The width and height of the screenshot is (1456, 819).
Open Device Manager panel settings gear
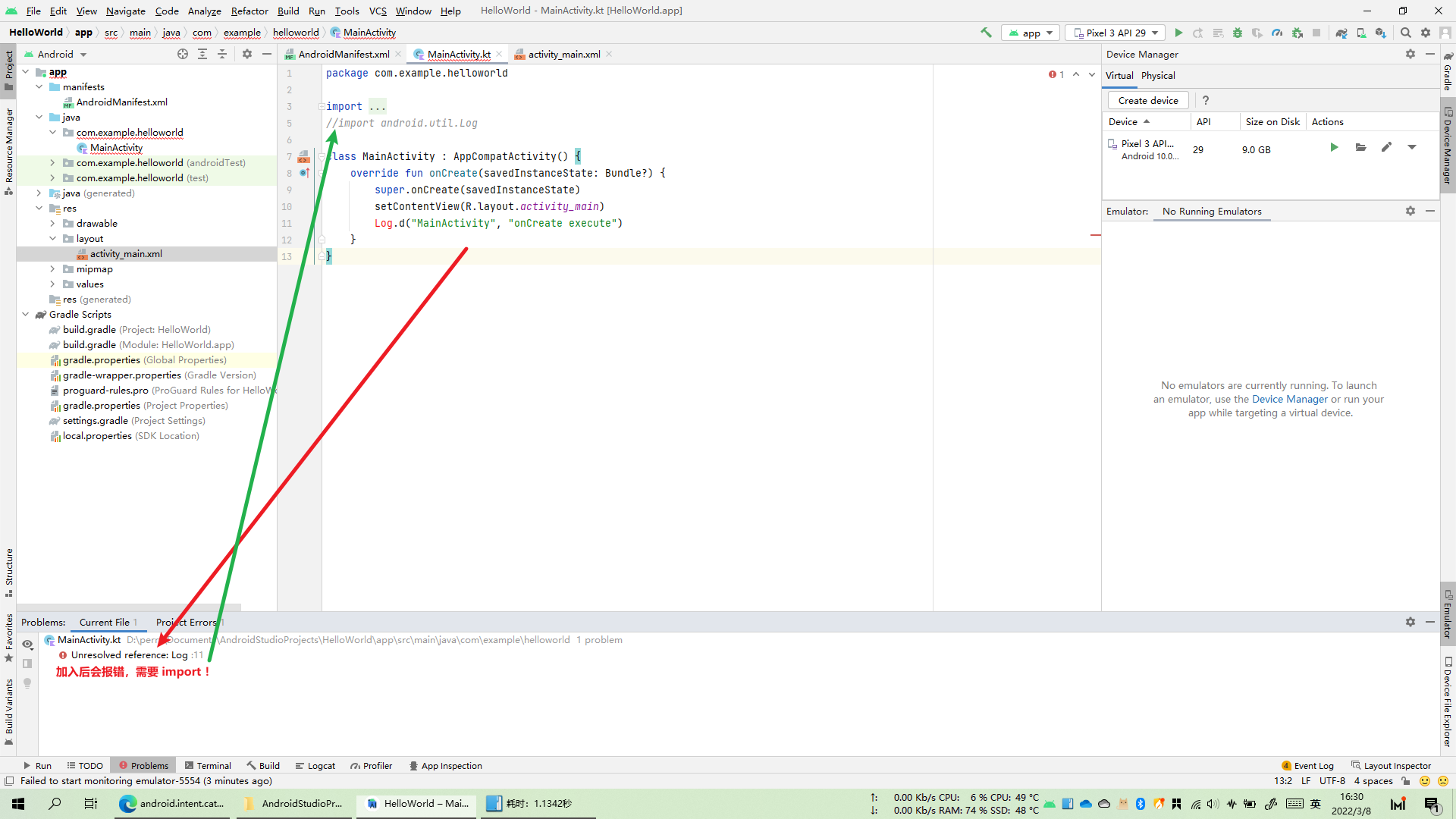[x=1410, y=54]
